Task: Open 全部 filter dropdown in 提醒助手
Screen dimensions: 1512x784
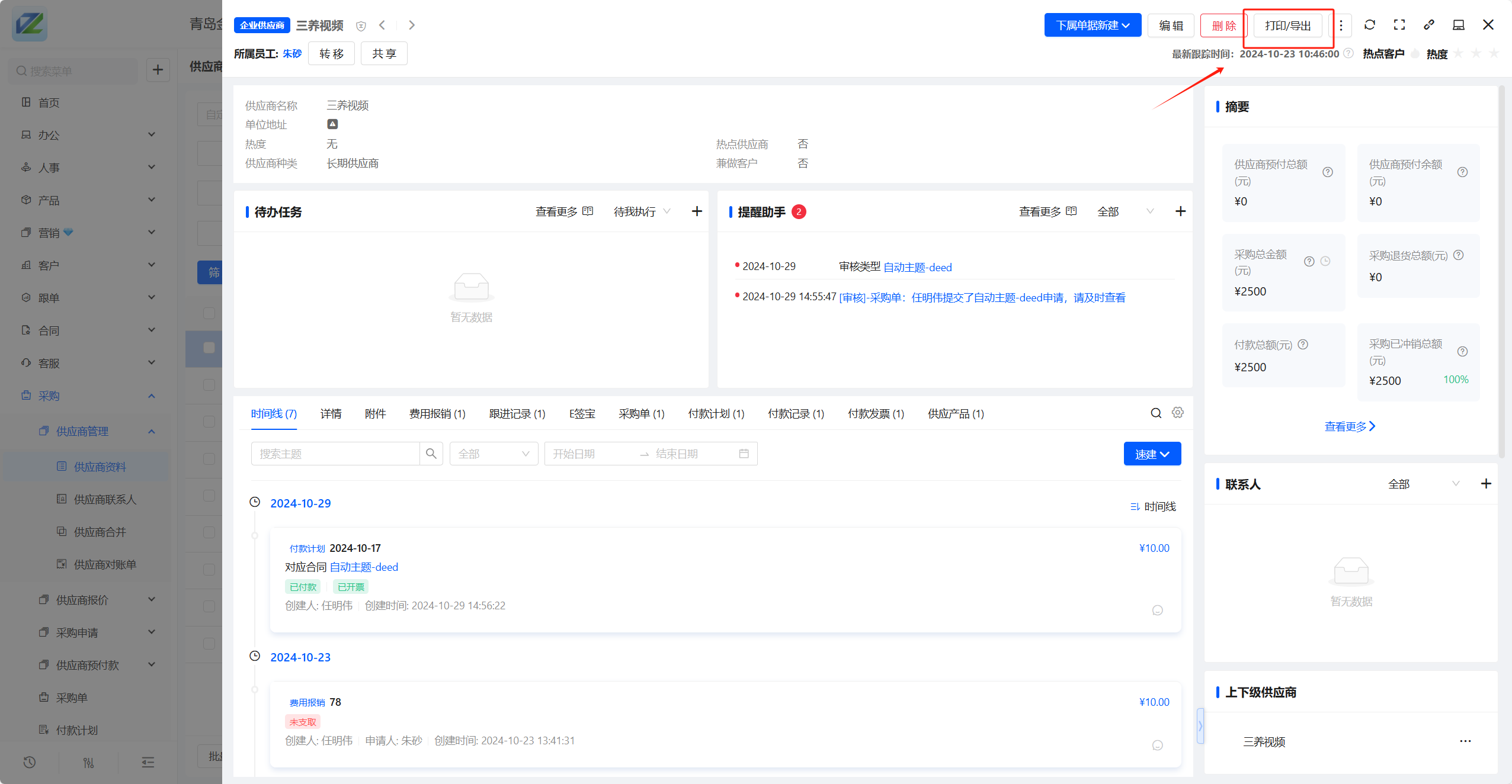Action: click(x=1125, y=211)
